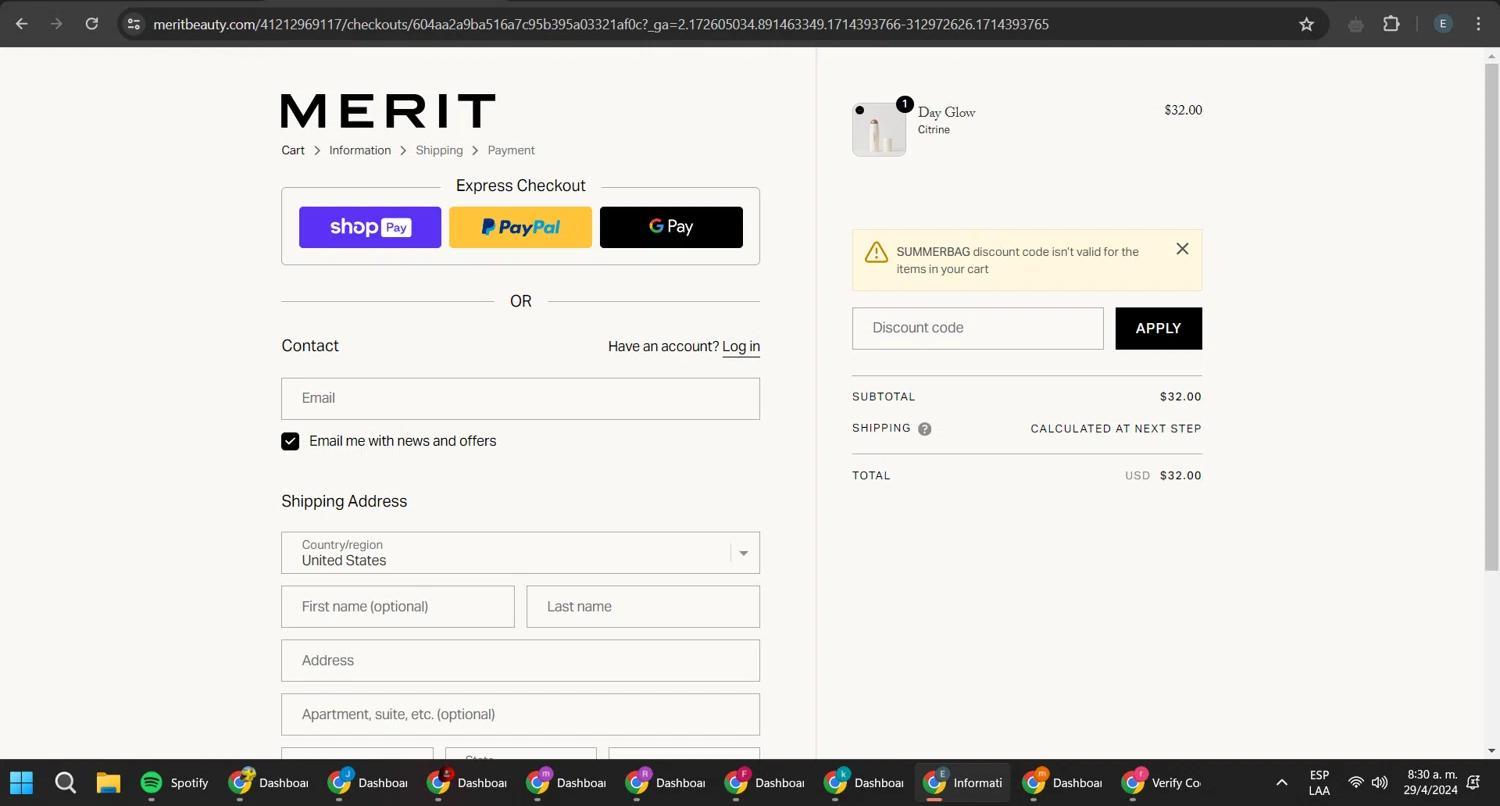Click the MERIT logo

click(388, 111)
